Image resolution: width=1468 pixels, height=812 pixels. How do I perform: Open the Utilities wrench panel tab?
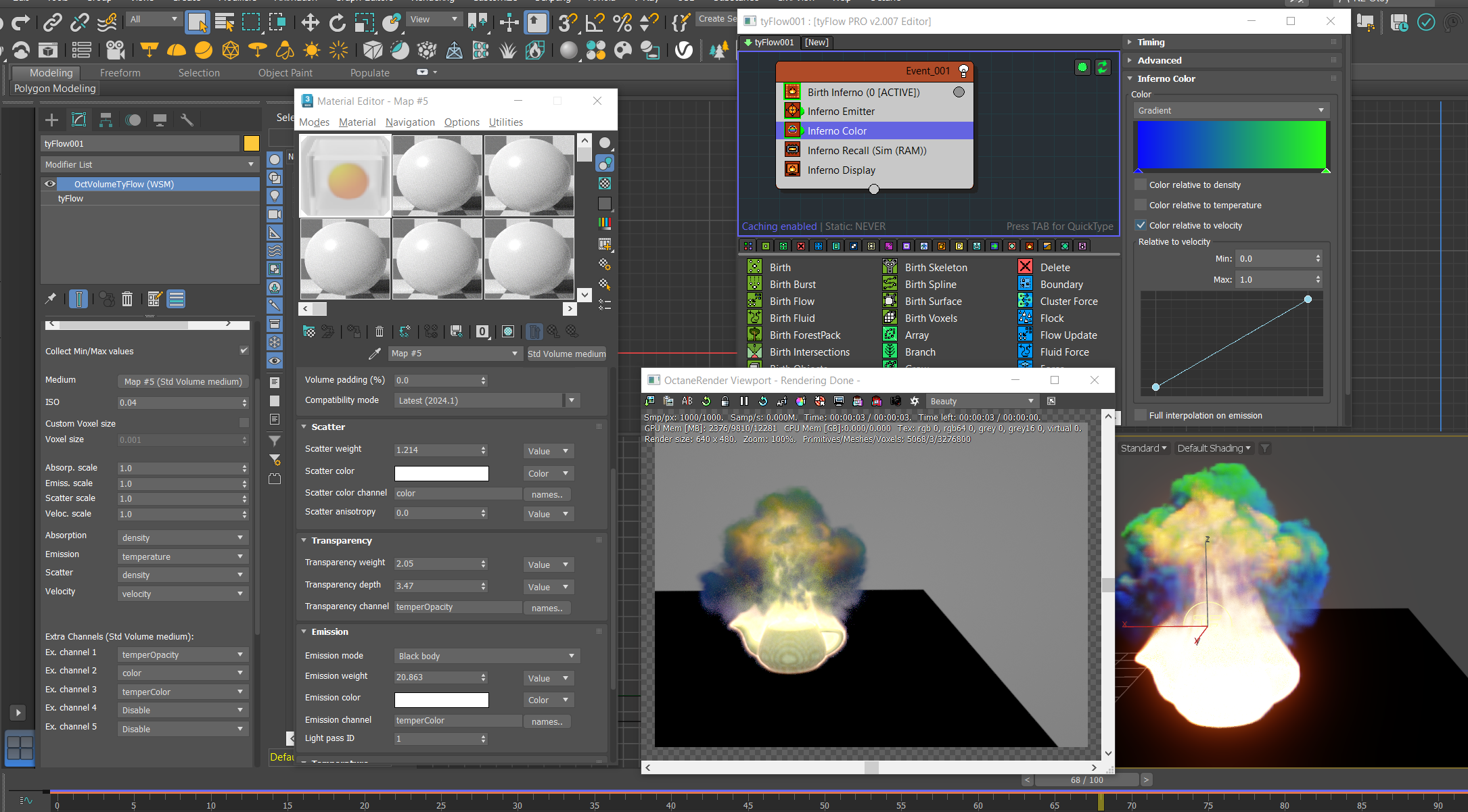pyautogui.click(x=187, y=120)
